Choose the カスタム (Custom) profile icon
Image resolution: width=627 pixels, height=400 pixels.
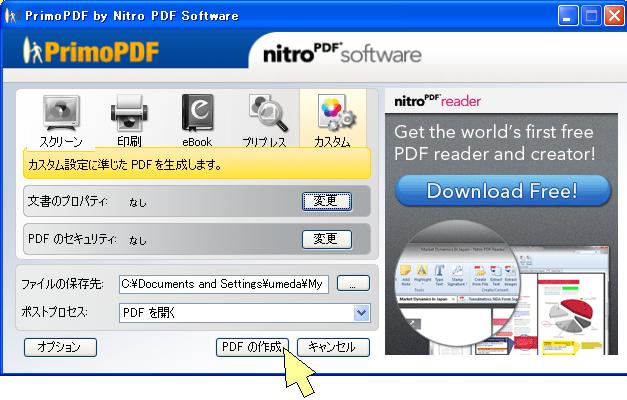(x=333, y=119)
